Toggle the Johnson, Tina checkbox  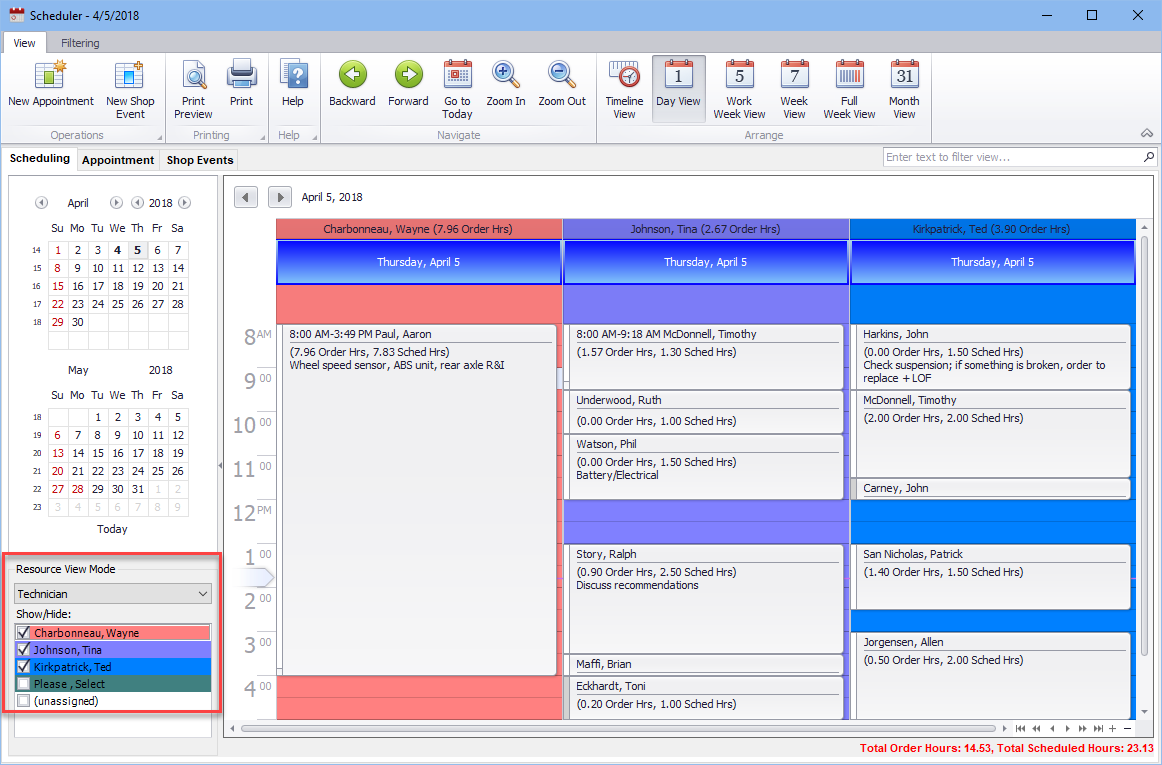(24, 650)
